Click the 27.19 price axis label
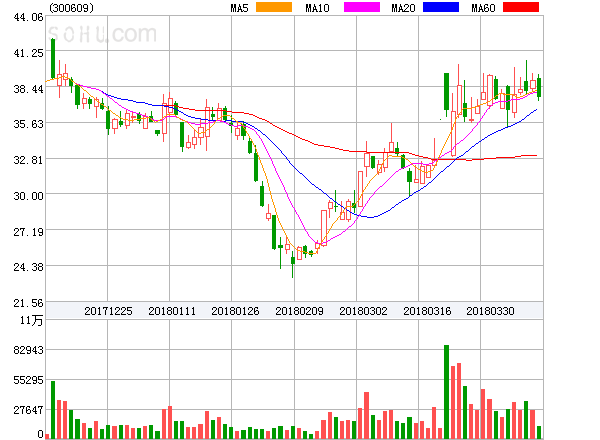 pyautogui.click(x=28, y=232)
